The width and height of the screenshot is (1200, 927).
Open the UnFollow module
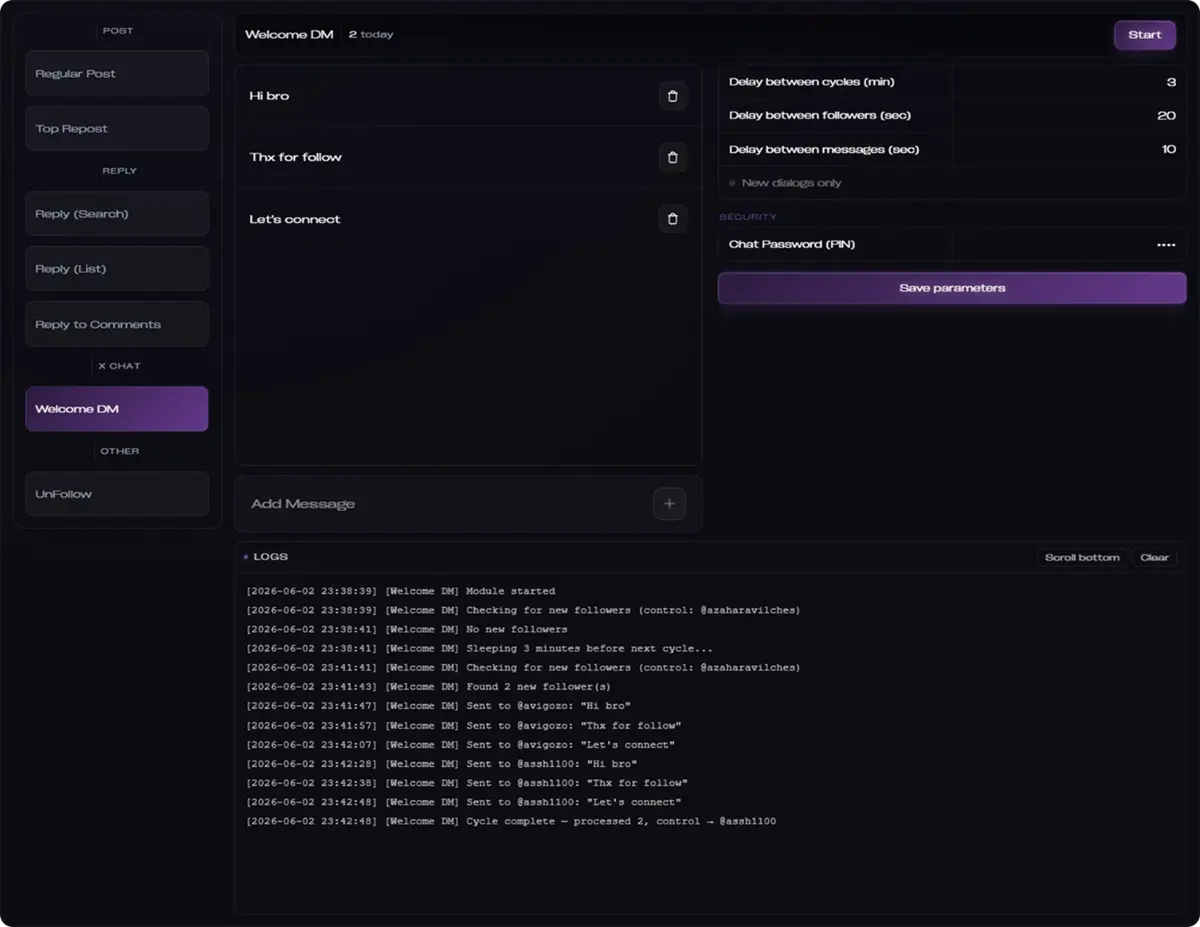pyautogui.click(x=117, y=494)
